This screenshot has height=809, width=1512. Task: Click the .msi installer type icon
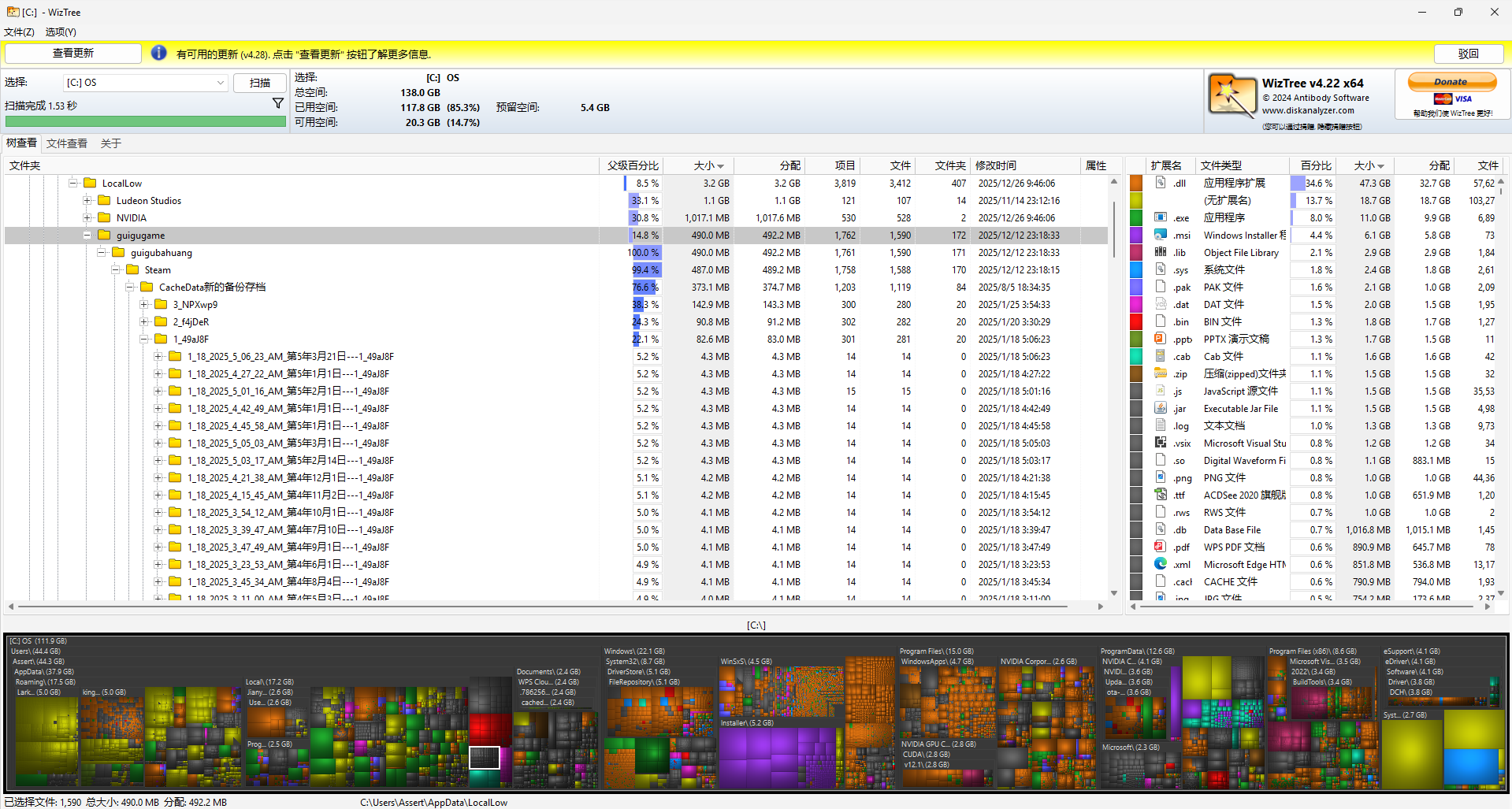(1161, 235)
